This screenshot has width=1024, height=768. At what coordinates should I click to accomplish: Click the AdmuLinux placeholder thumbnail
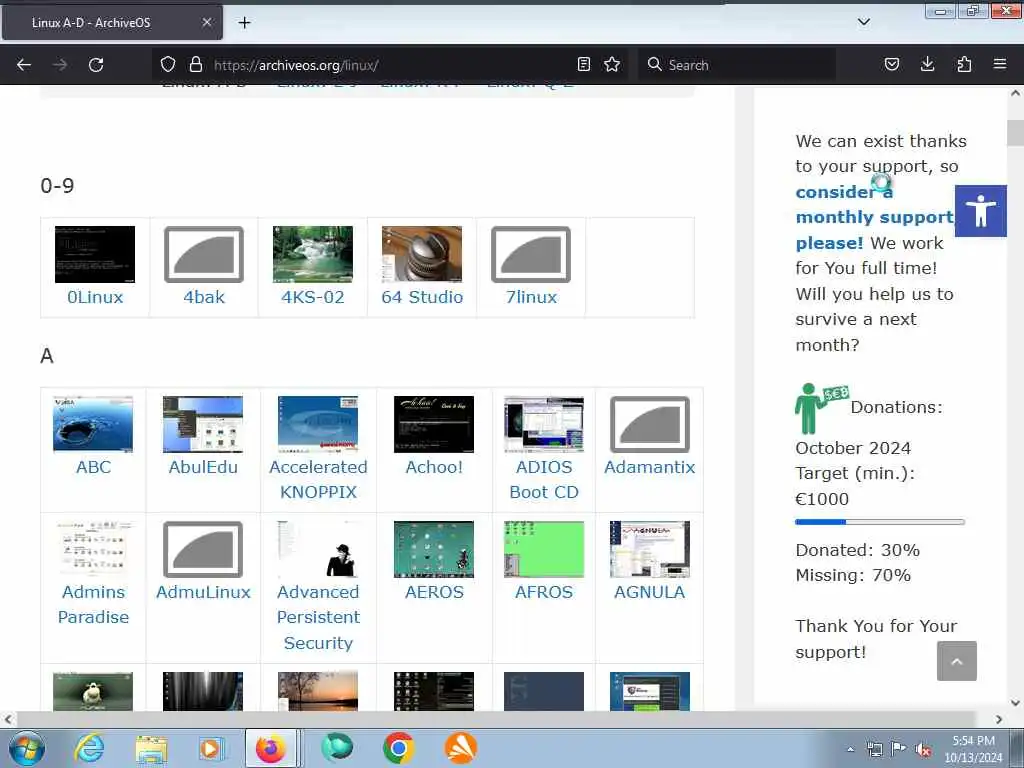203,549
